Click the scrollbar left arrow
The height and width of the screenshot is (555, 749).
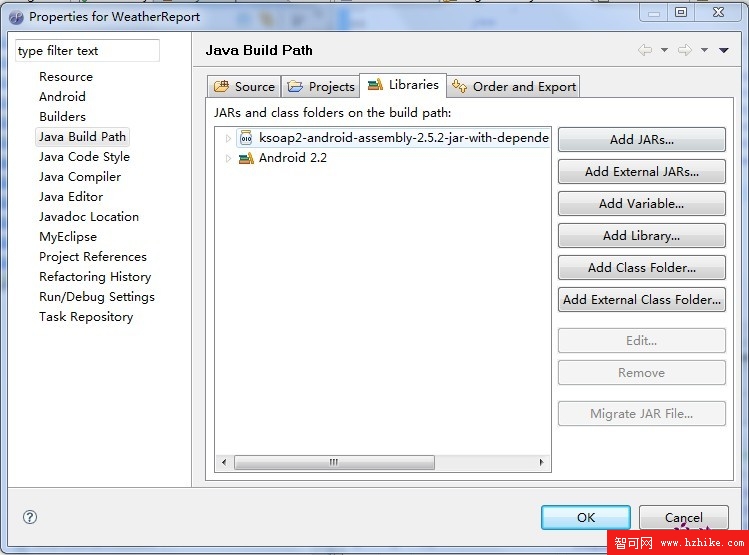[224, 462]
